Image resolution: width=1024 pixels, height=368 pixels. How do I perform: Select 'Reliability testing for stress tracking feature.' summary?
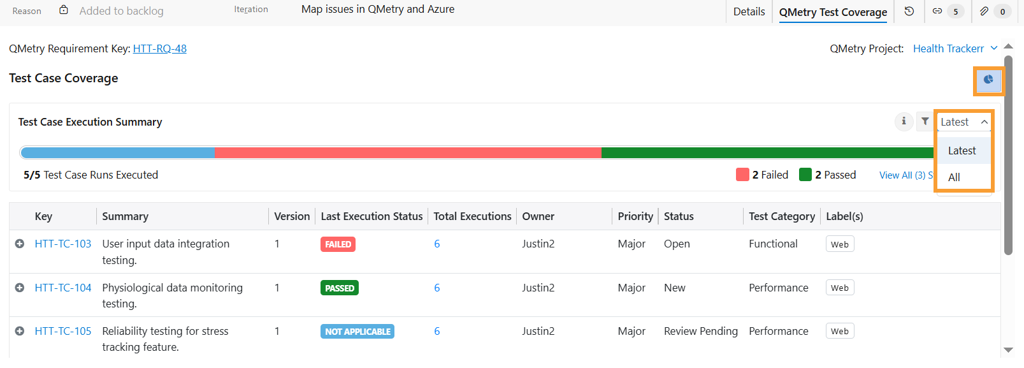tap(165, 339)
